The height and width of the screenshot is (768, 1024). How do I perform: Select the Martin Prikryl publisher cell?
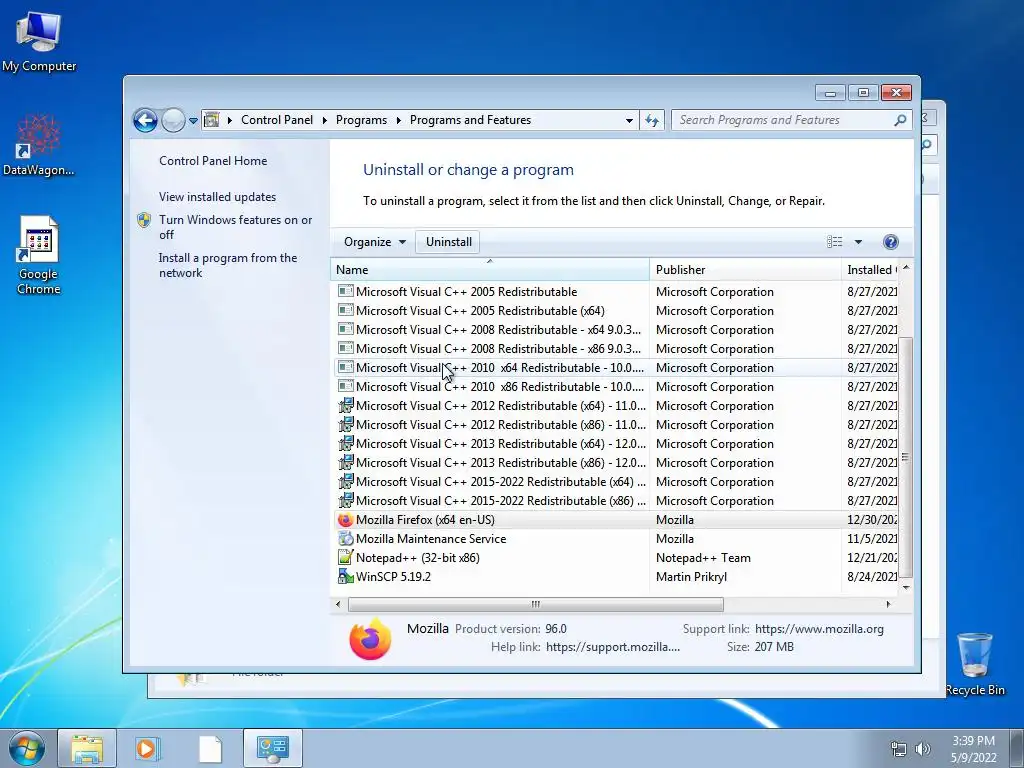point(691,577)
